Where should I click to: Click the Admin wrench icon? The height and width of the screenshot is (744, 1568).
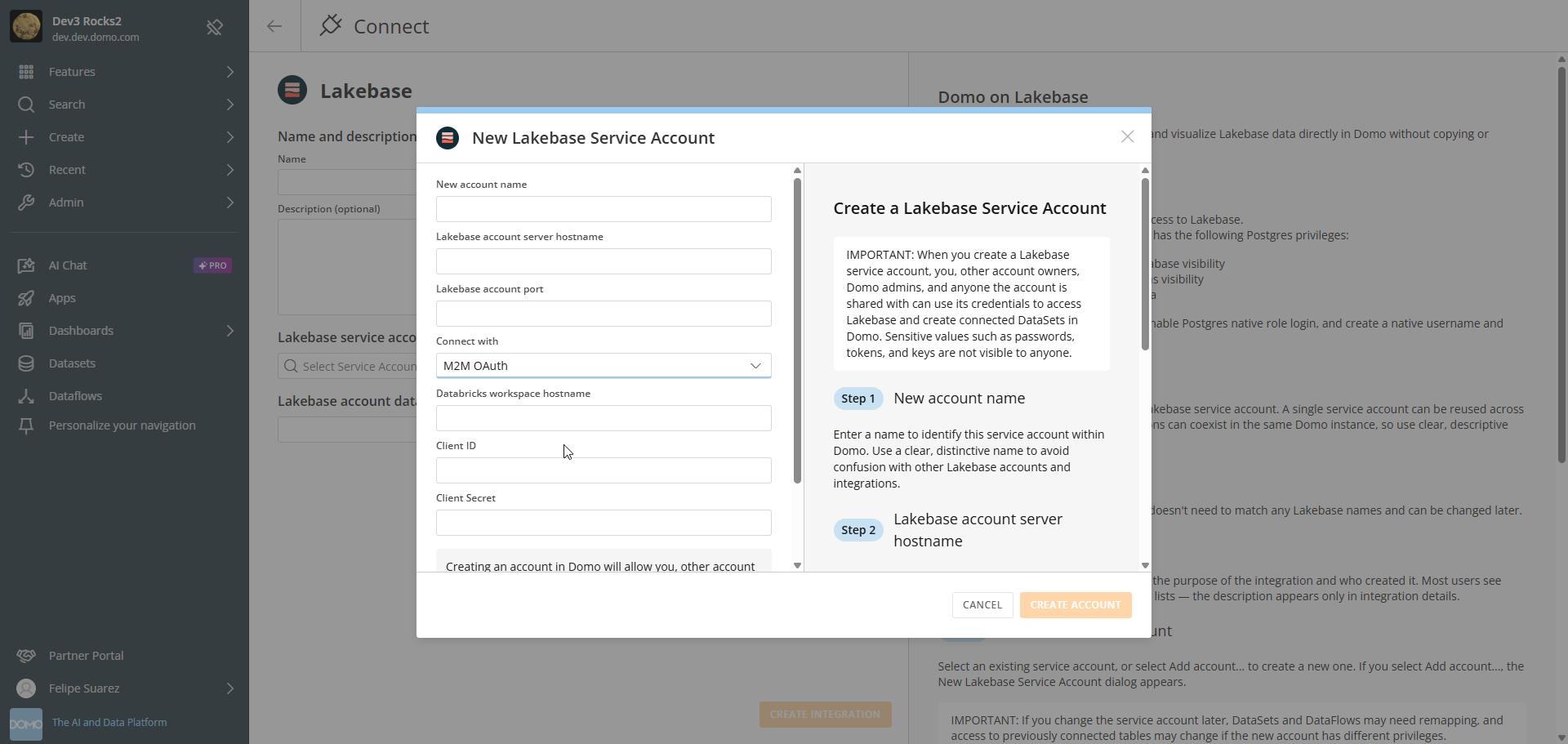coord(26,203)
